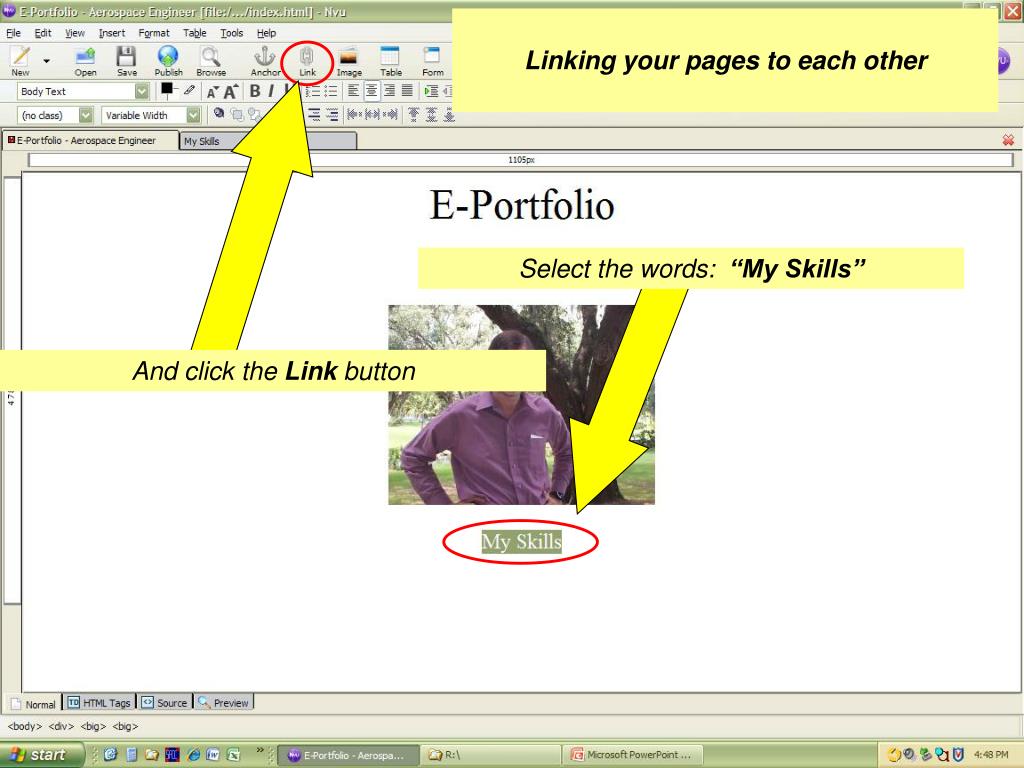
Task: Center align the text
Action: pyautogui.click(x=371, y=91)
